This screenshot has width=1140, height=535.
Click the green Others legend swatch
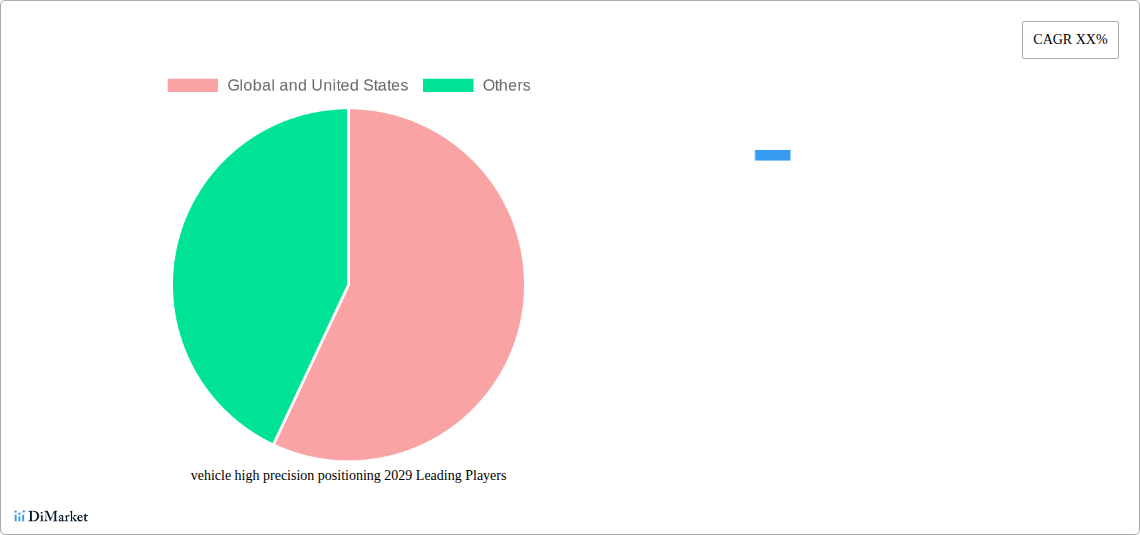click(448, 85)
